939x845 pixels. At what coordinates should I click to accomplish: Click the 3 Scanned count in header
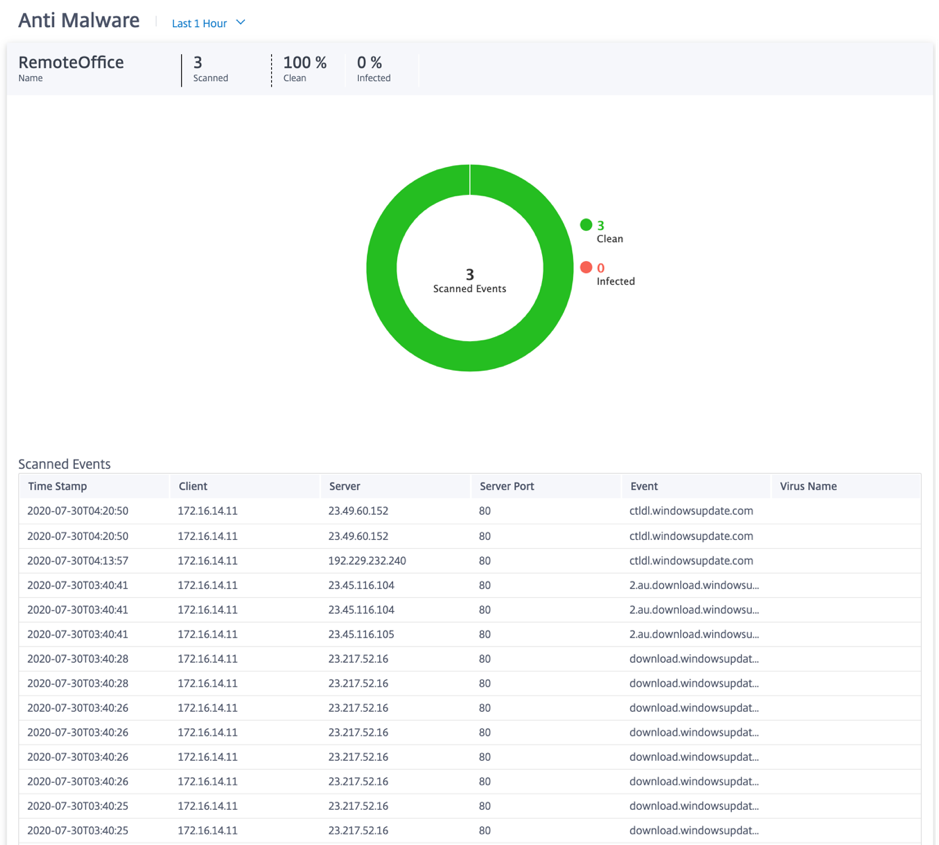[210, 68]
